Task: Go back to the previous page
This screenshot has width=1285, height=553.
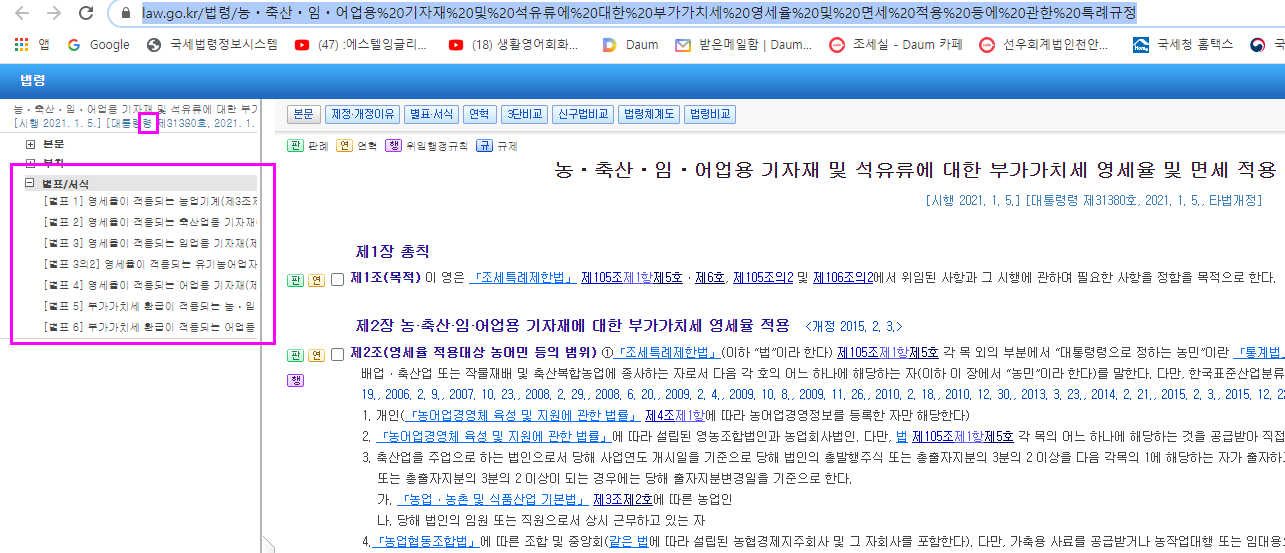Action: 22,14
